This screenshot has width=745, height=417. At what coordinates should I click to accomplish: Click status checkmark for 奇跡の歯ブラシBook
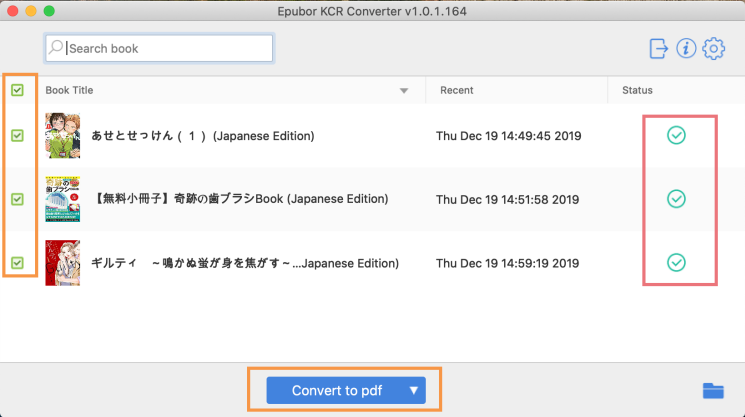point(676,199)
